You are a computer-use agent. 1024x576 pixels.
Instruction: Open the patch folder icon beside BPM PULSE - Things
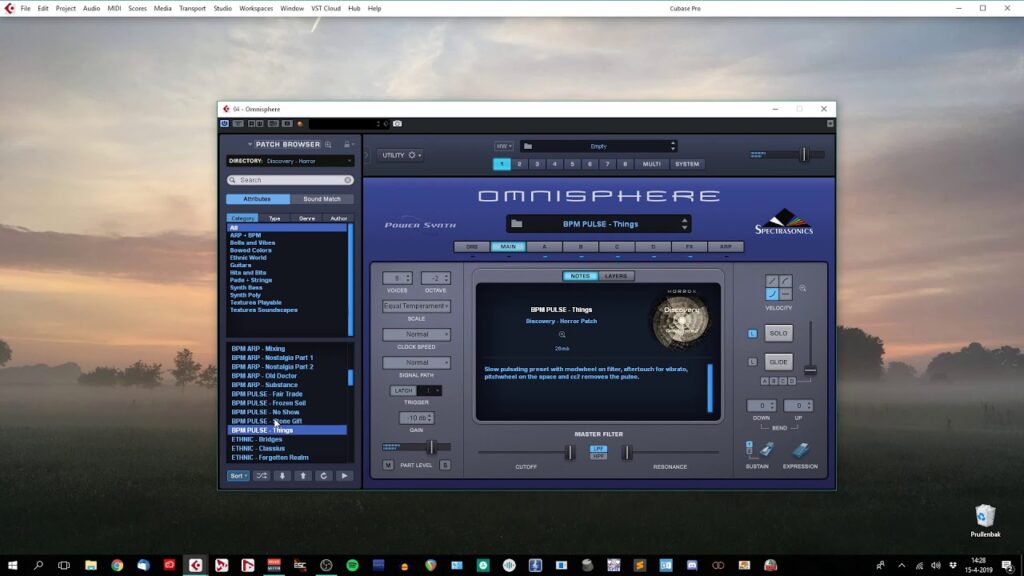517,224
